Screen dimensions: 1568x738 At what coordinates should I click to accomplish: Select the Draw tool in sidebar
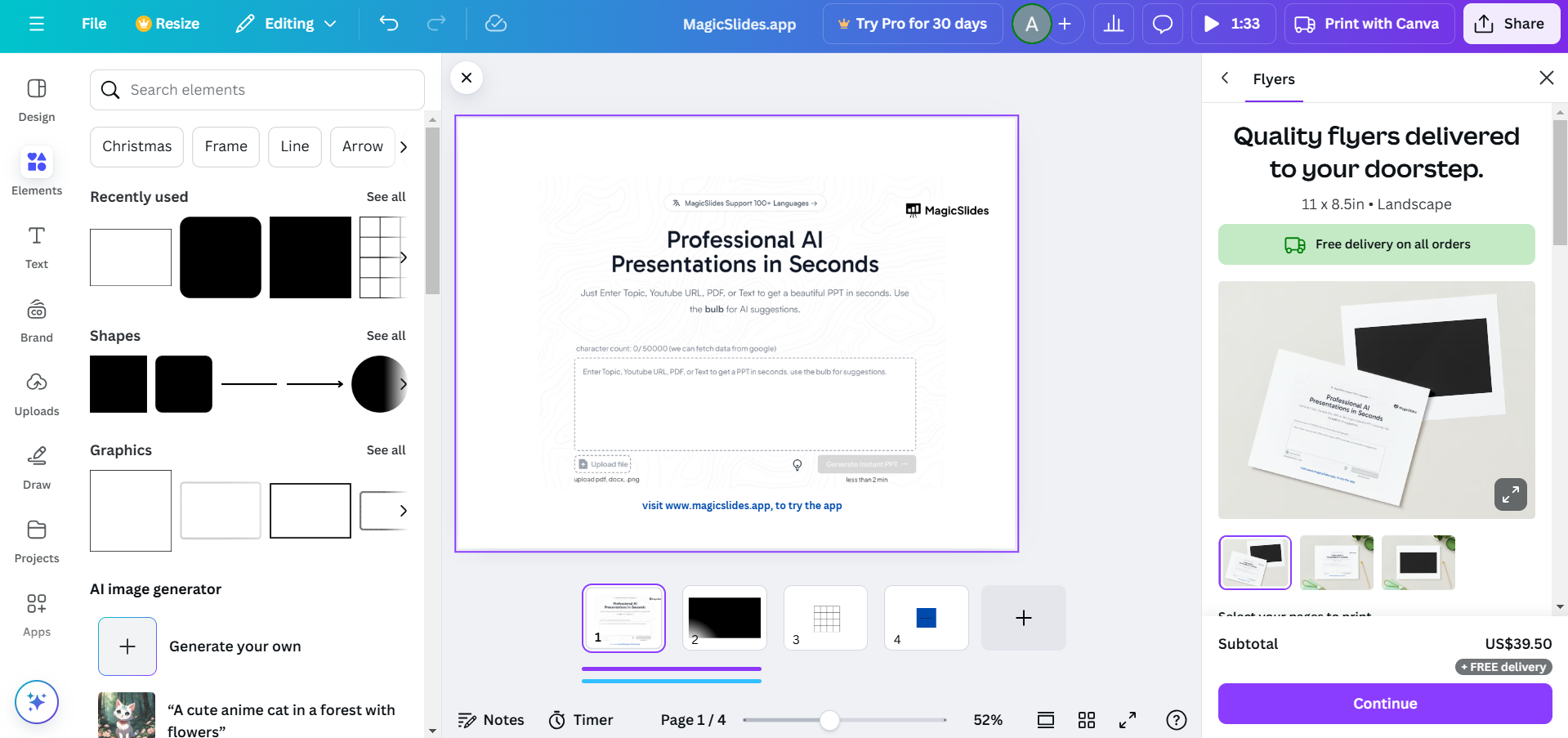[x=37, y=467]
